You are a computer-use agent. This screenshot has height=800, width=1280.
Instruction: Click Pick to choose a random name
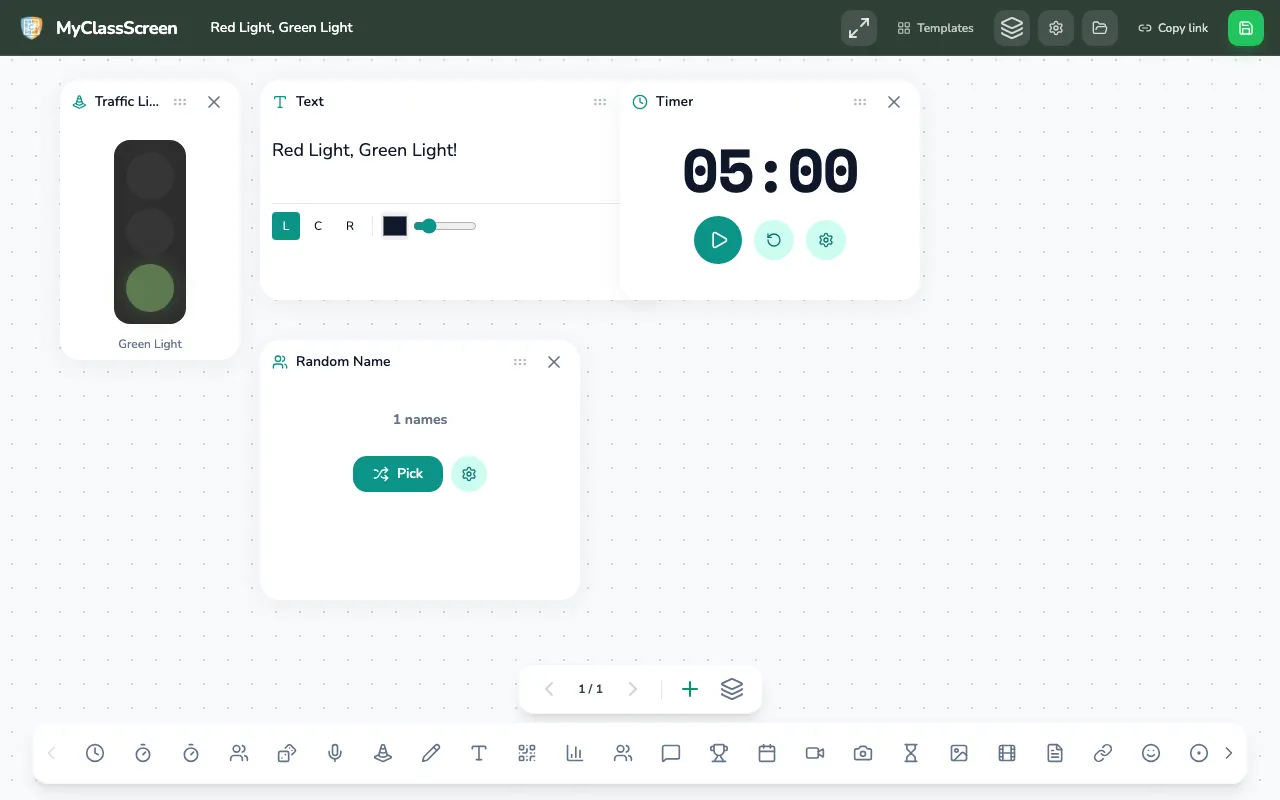pyautogui.click(x=398, y=474)
